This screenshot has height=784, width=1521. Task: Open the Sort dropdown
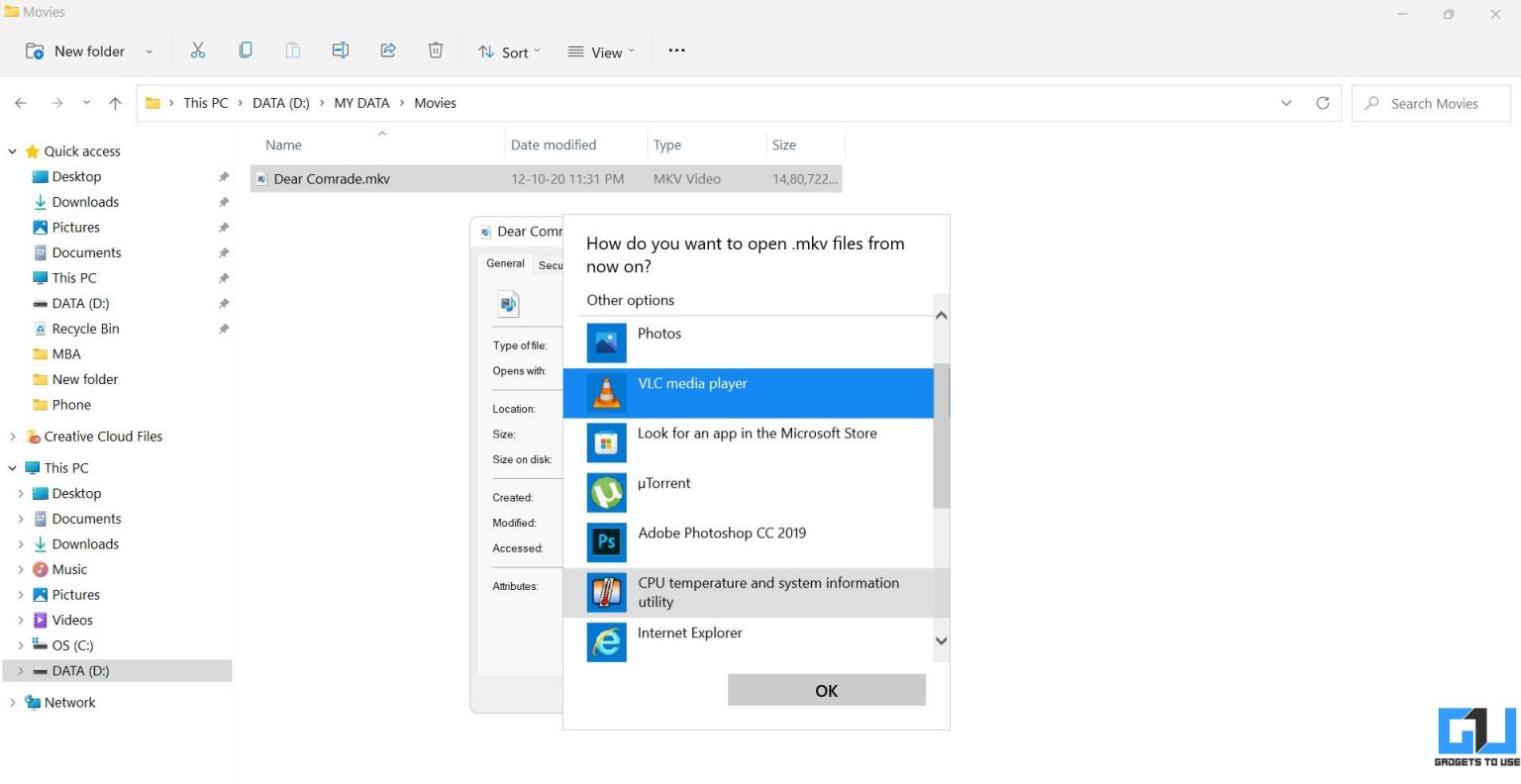(509, 50)
